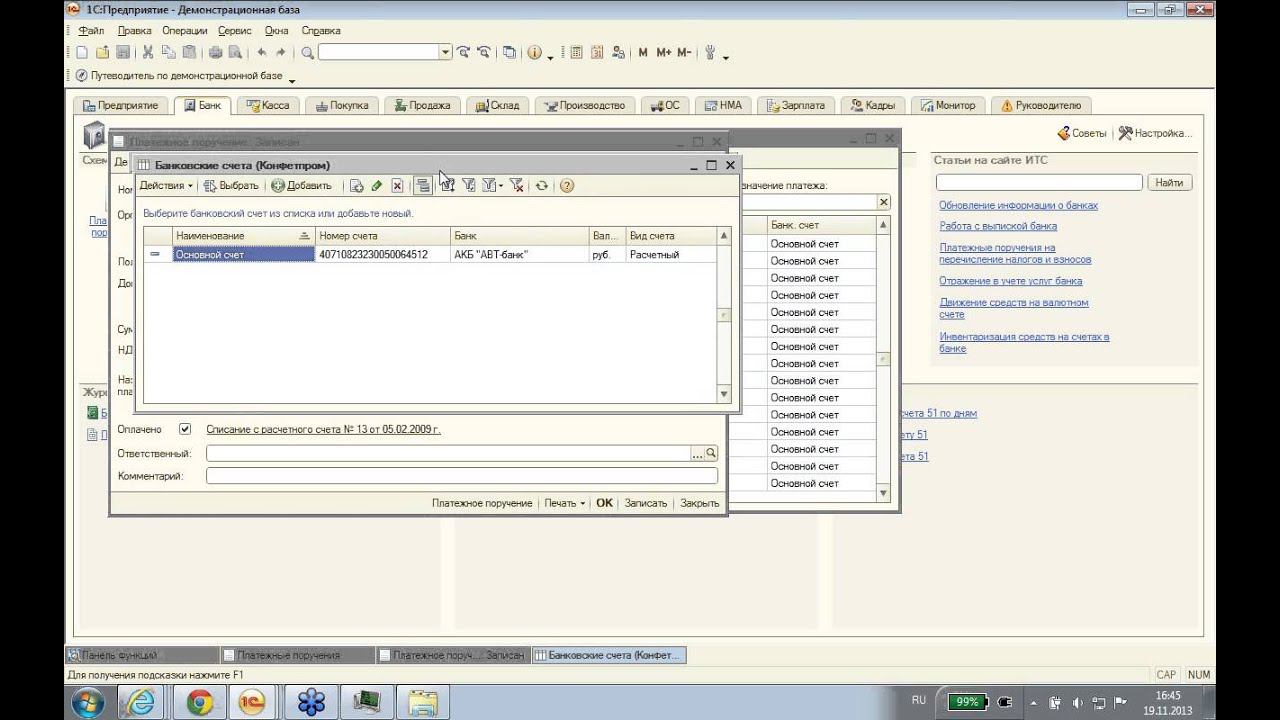Click the M+ memory add button
This screenshot has height=720, width=1280.
coord(663,53)
